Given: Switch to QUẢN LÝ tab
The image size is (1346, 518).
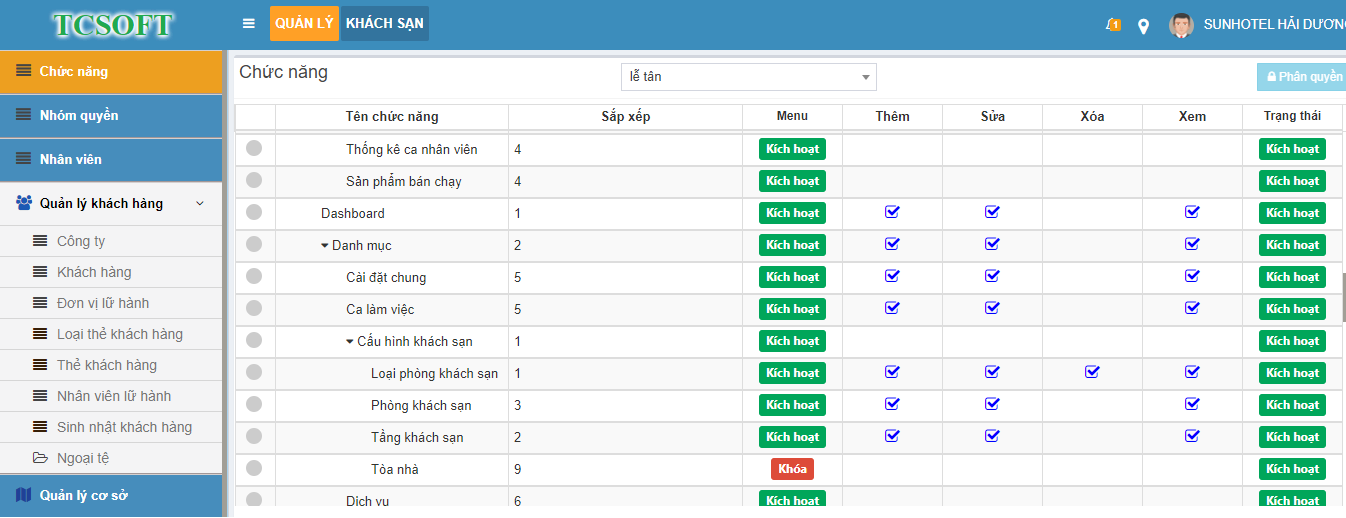Looking at the screenshot, I should (305, 23).
